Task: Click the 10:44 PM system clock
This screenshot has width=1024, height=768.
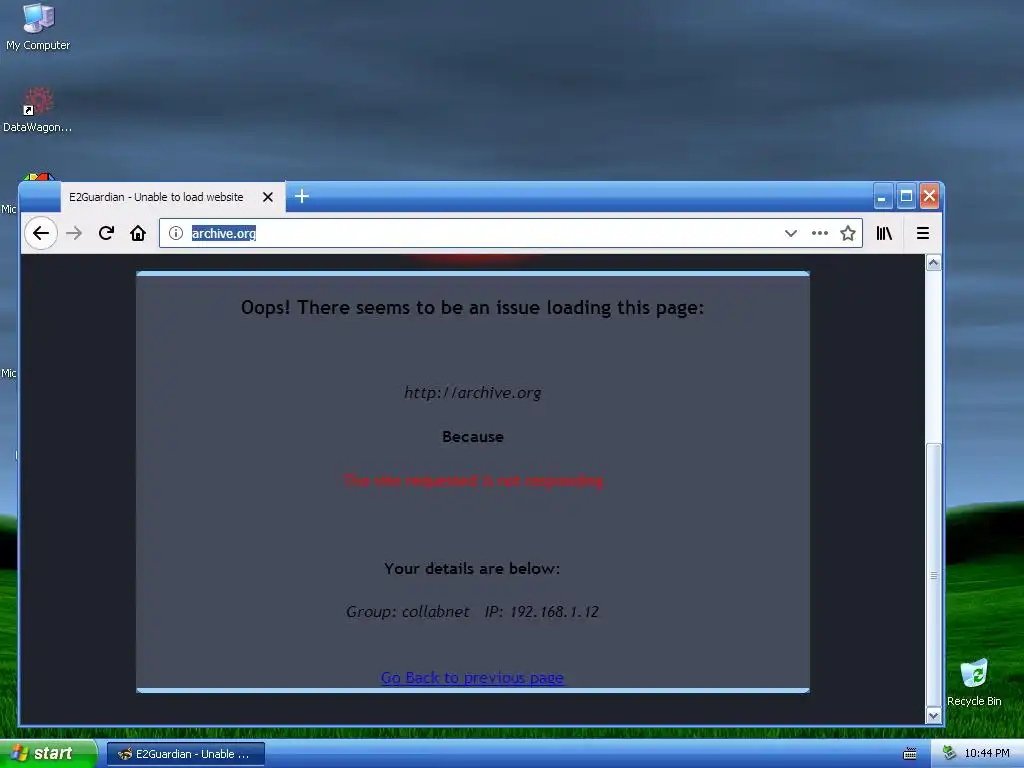Action: (987, 754)
